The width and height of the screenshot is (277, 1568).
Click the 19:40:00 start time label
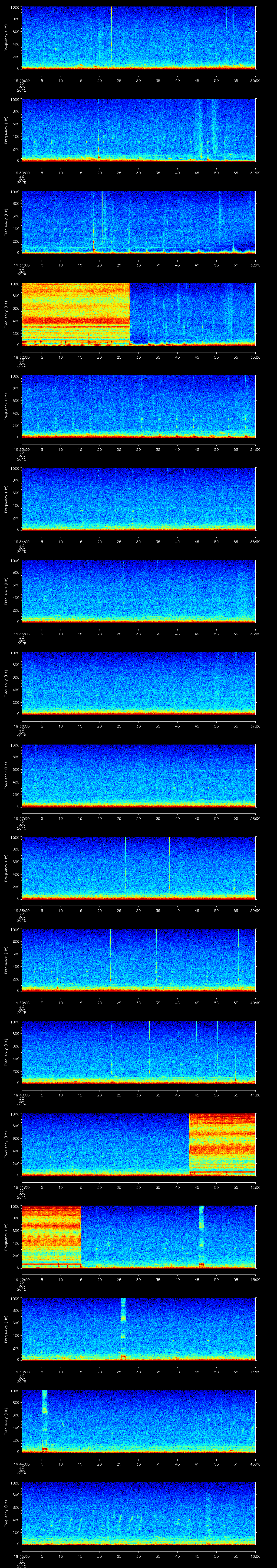tap(21, 1095)
